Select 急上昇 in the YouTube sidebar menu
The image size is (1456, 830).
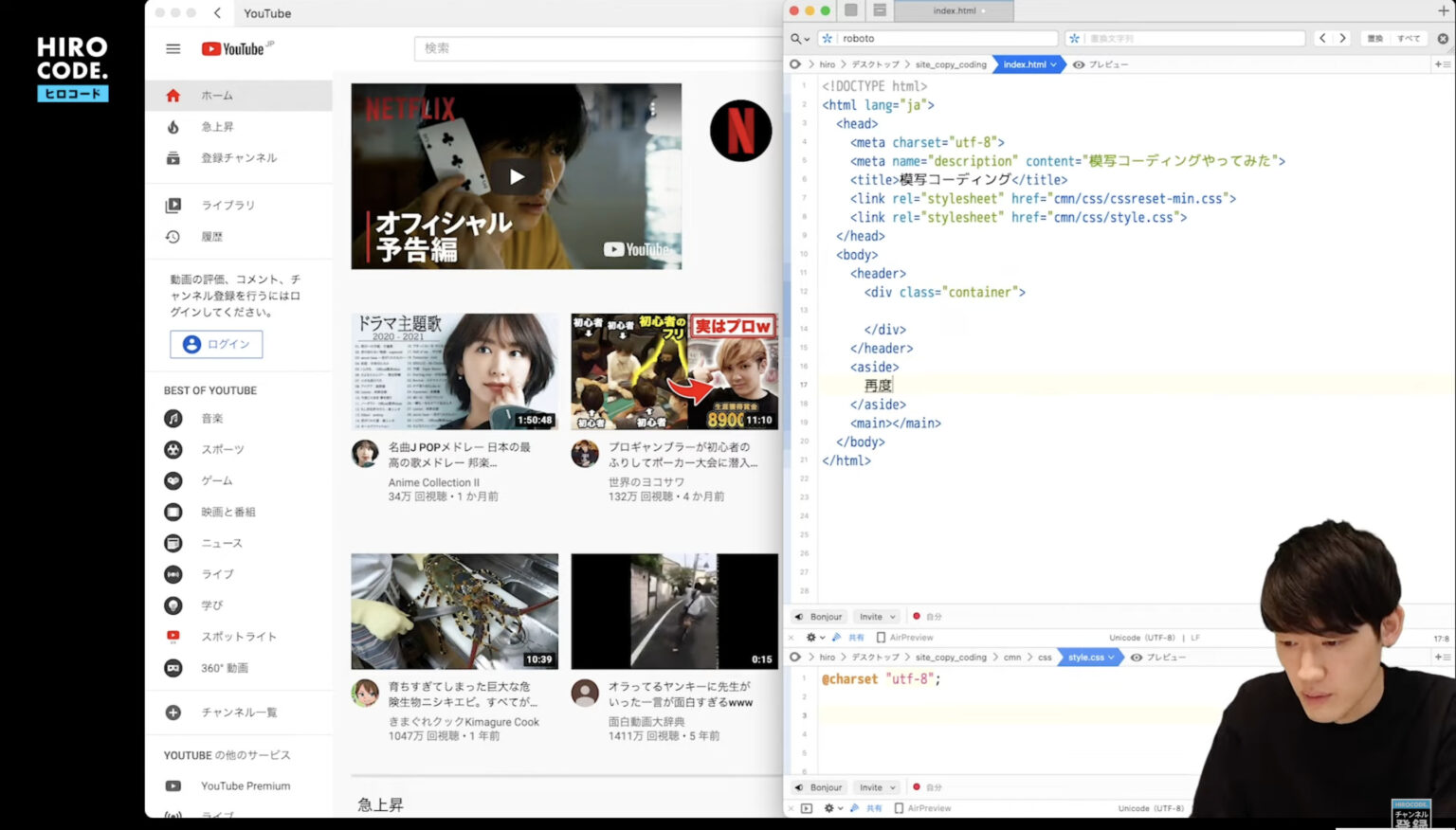(216, 126)
